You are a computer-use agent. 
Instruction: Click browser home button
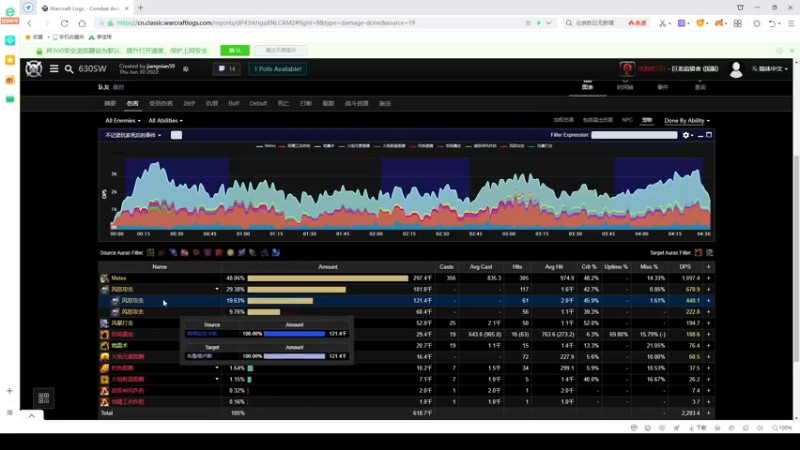[x=82, y=23]
